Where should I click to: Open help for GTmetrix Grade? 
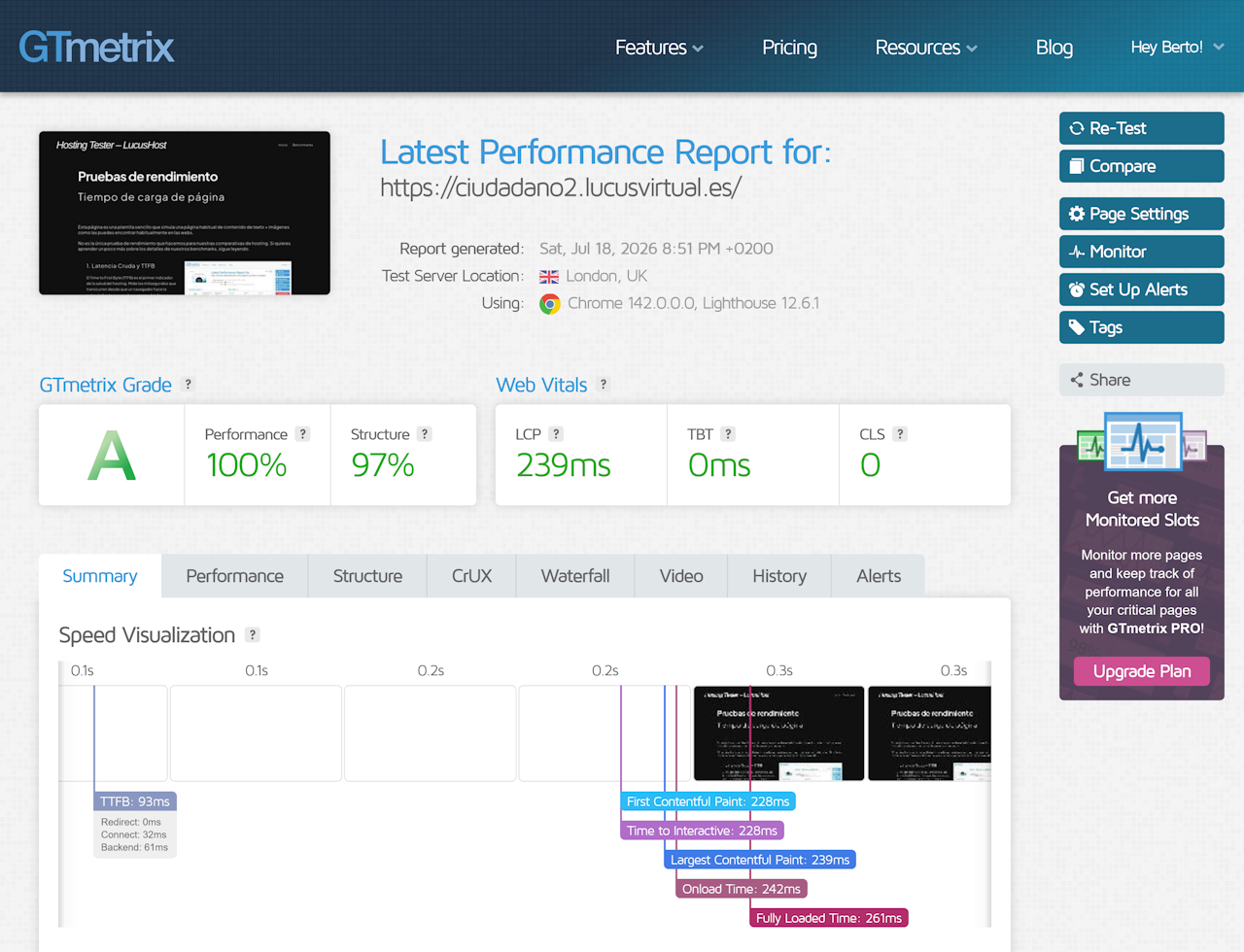coord(189,384)
